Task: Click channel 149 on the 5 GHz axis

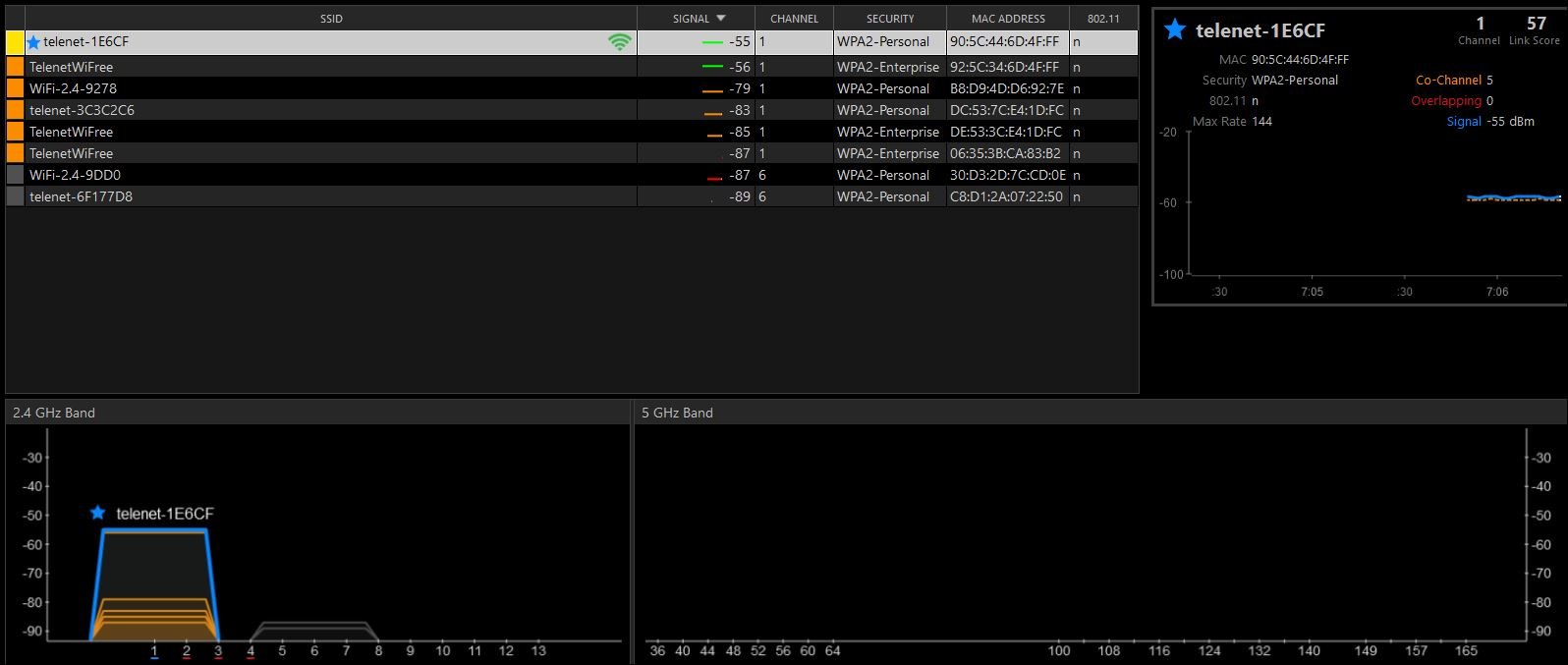Action: (x=1366, y=650)
